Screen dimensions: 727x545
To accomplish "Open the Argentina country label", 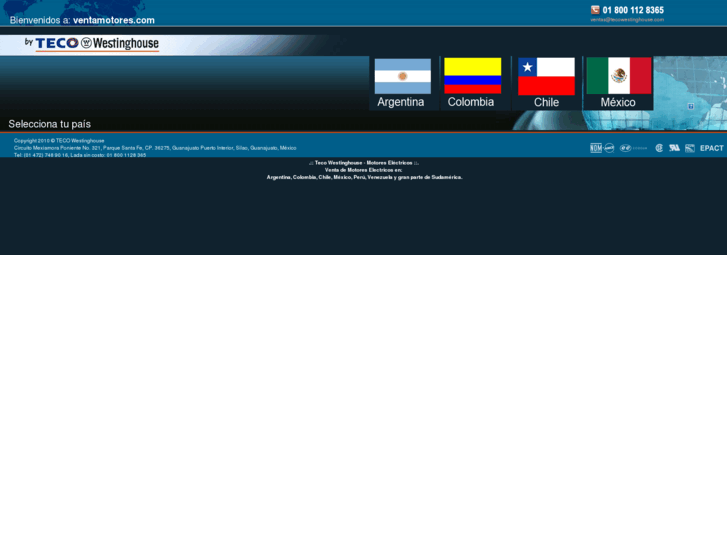I will coord(401,102).
